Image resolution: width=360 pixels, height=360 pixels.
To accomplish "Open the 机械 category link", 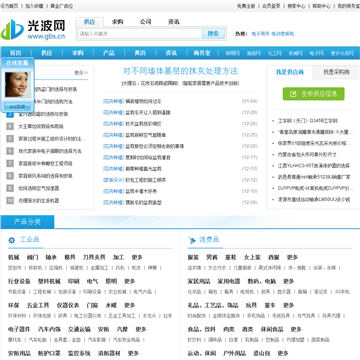I will (14, 257).
